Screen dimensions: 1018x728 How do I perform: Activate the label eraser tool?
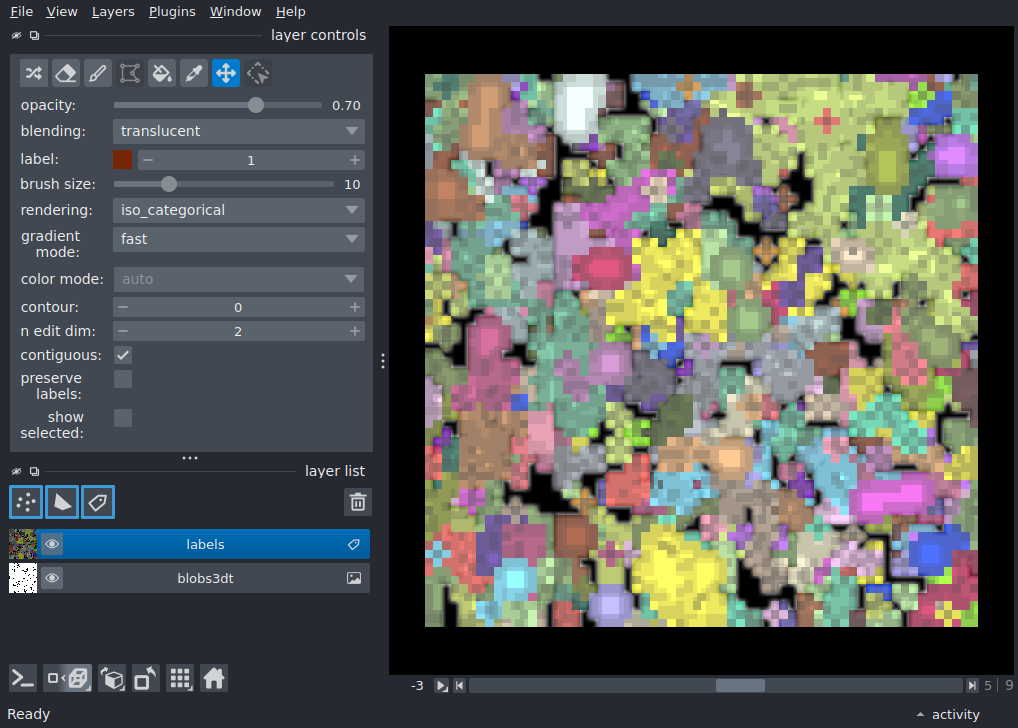coord(66,73)
